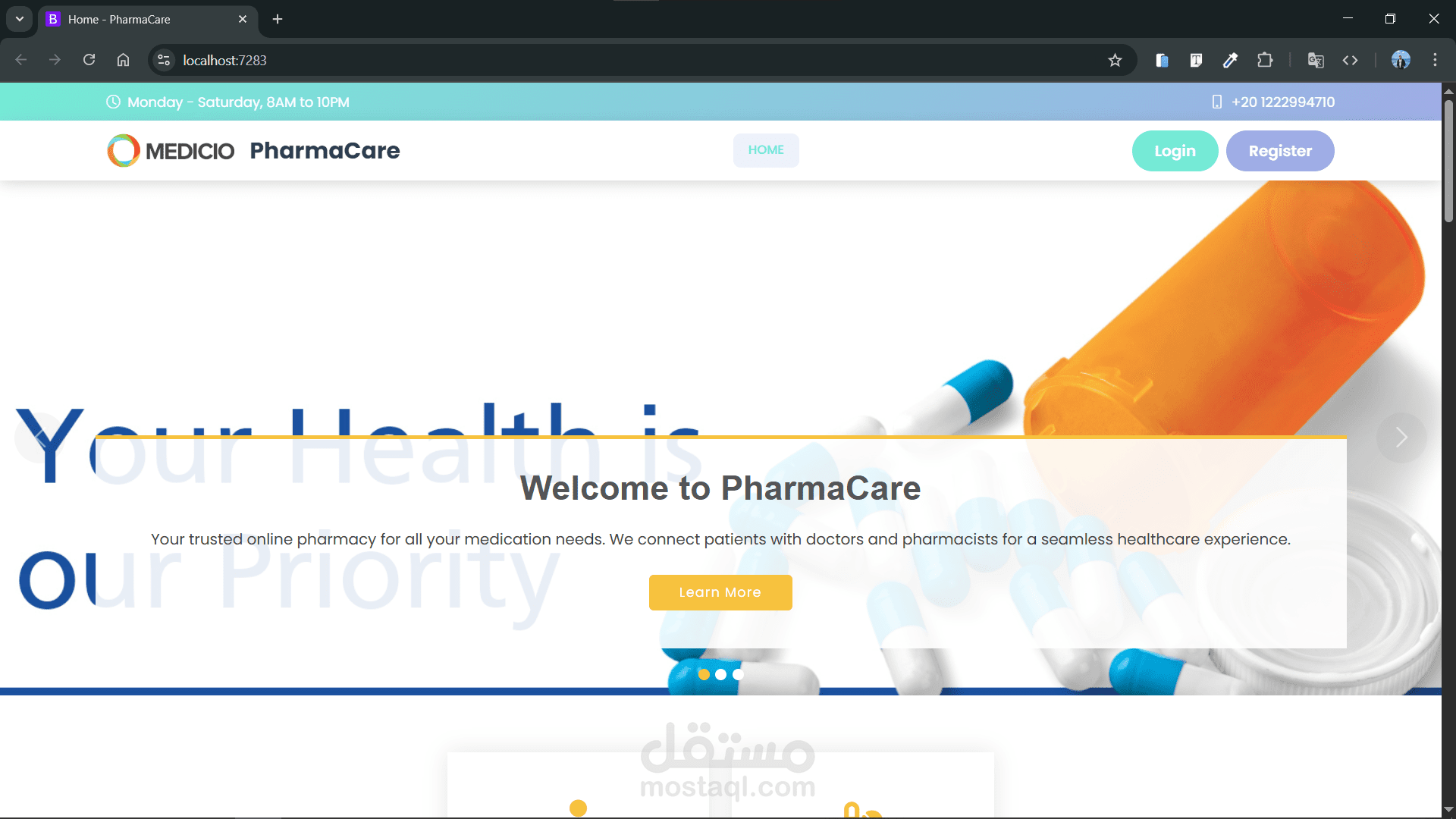Open the browser profile avatar
Image resolution: width=1456 pixels, height=819 pixels.
point(1401,60)
